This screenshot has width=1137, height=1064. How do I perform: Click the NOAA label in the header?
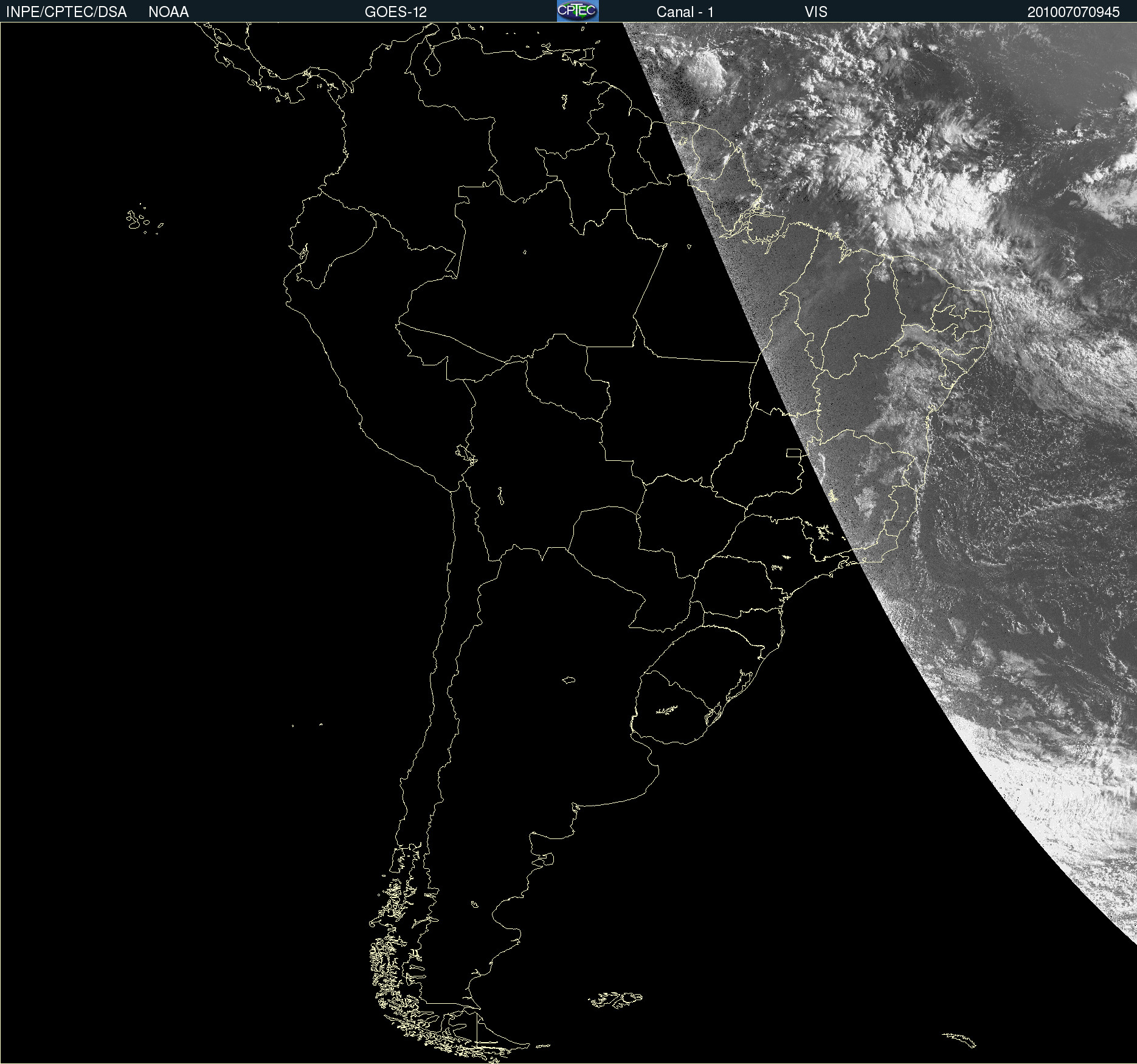(x=168, y=12)
